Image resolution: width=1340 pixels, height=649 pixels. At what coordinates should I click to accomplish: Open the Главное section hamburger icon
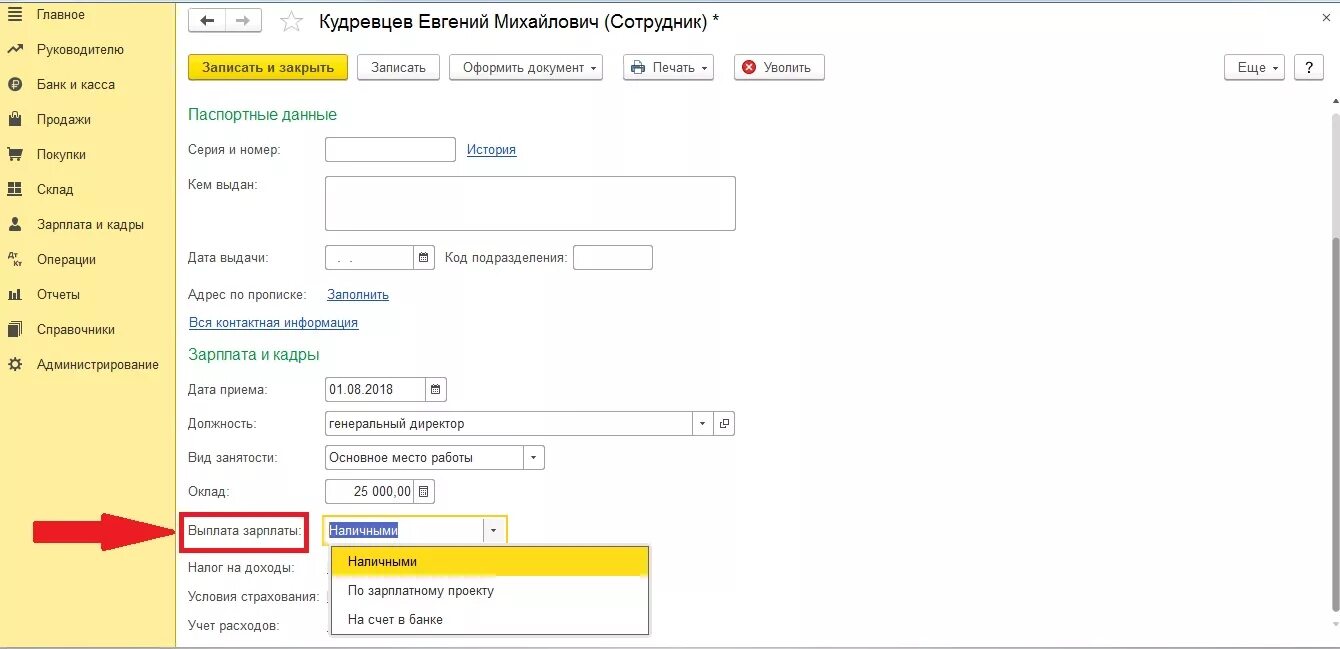[14, 15]
